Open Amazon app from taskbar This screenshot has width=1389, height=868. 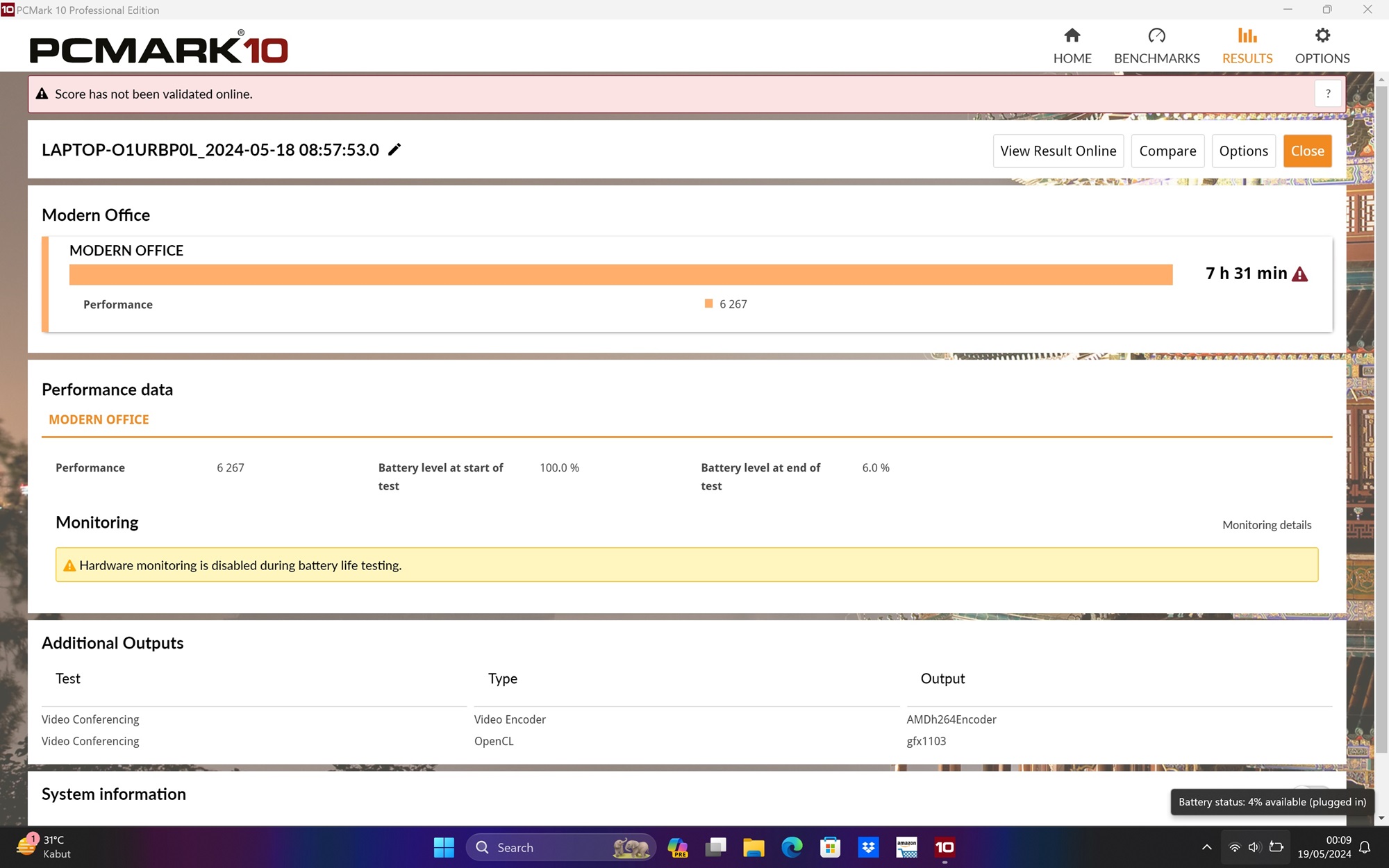[x=906, y=847]
